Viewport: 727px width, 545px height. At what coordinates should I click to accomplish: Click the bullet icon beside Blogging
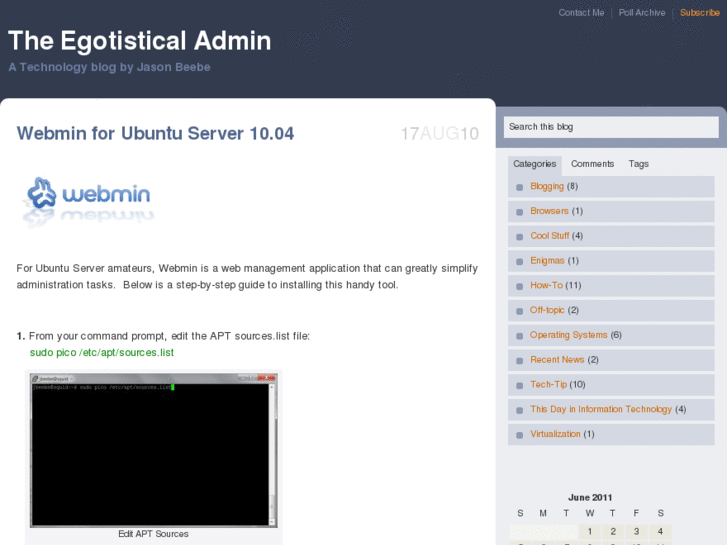tap(519, 187)
